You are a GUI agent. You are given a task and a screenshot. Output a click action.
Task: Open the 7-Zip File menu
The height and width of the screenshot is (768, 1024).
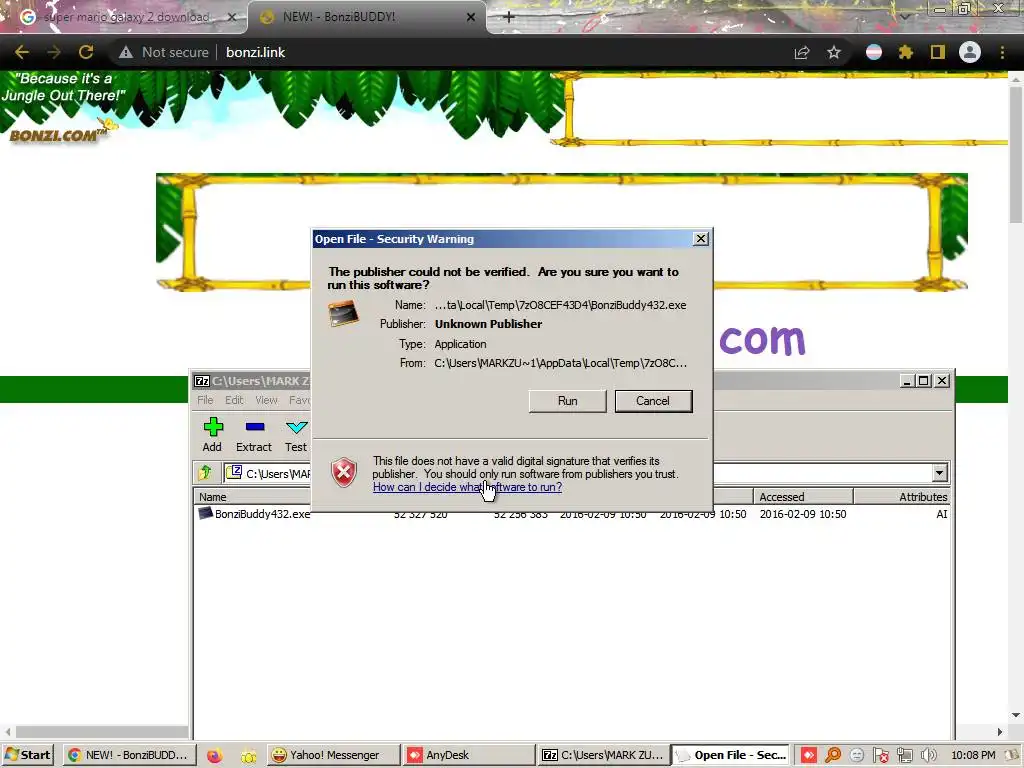pyautogui.click(x=205, y=400)
